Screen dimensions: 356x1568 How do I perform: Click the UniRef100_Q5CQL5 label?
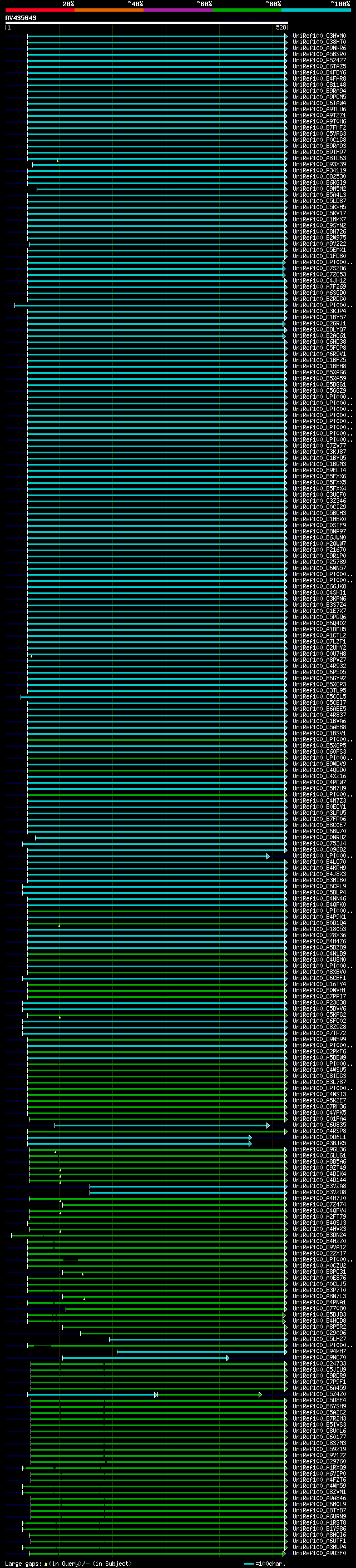tap(319, 696)
